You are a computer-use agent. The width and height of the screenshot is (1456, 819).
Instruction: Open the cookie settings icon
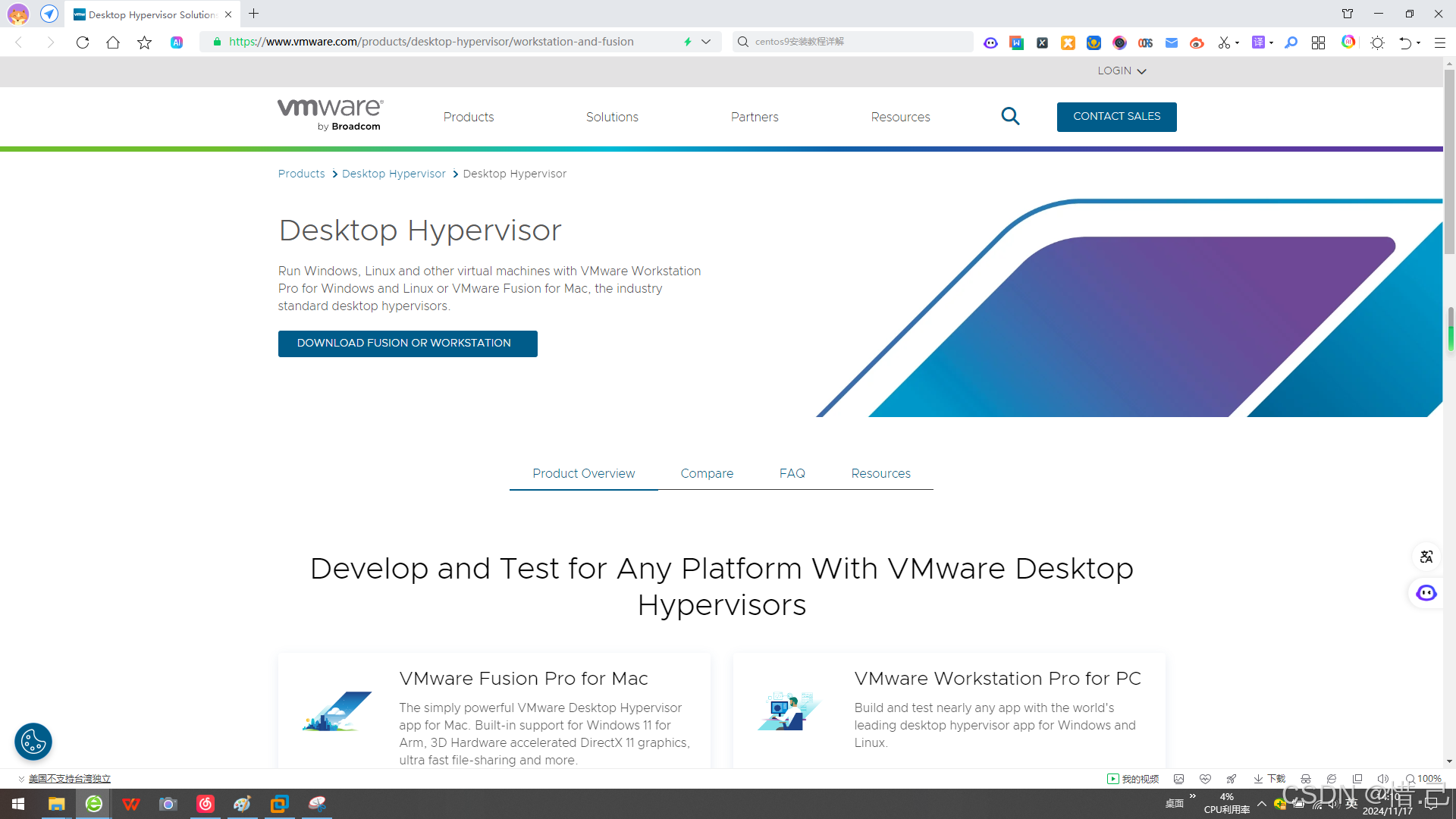click(x=33, y=742)
